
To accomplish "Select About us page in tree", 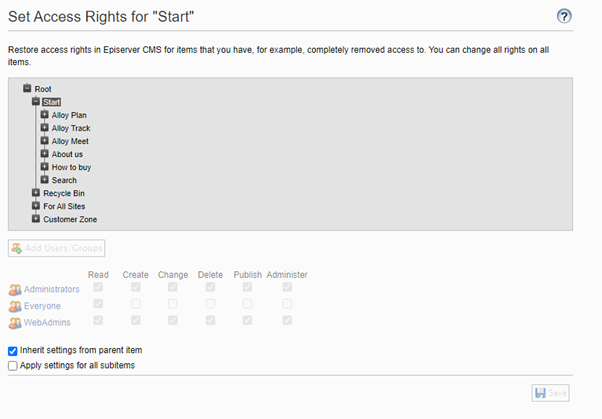I will click(67, 154).
